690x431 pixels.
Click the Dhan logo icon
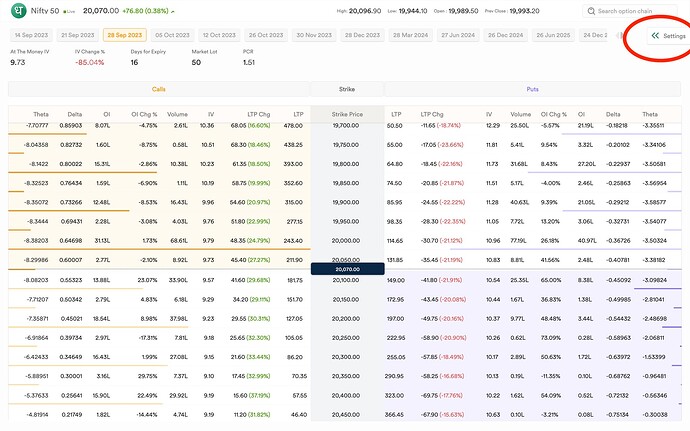click(18, 11)
